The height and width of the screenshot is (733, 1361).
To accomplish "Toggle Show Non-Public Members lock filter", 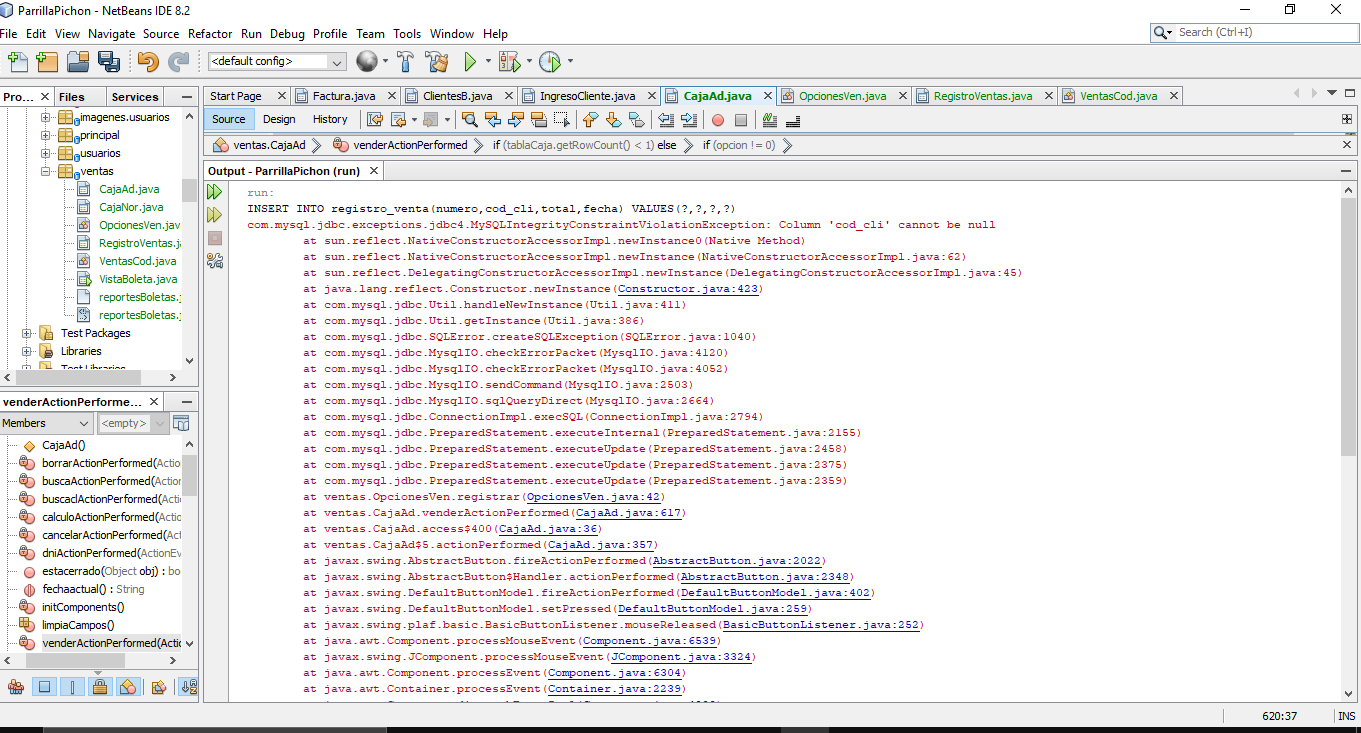I will (x=100, y=687).
